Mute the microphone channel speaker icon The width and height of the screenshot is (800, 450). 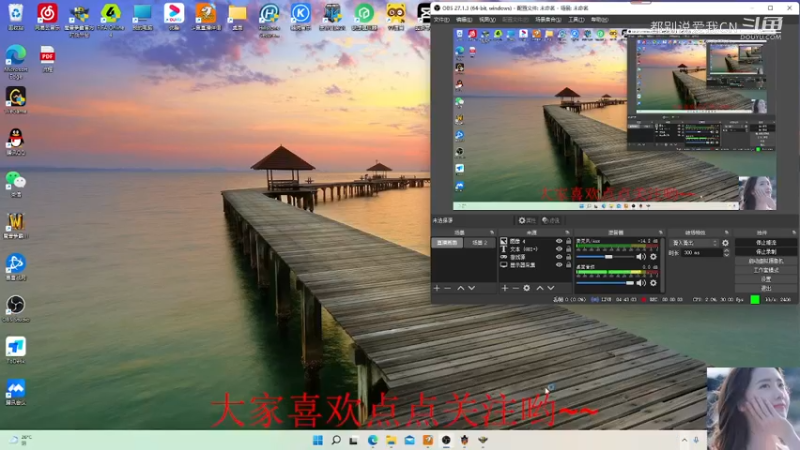[x=641, y=257]
